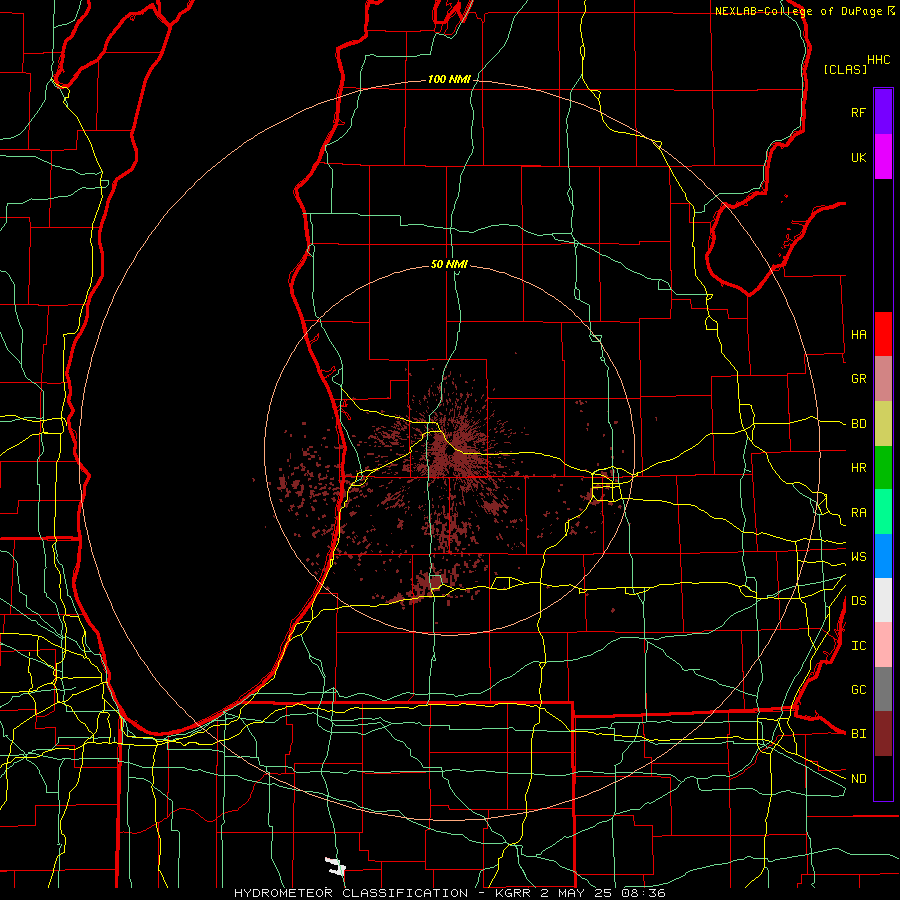
Task: Click the ND legend label
Action: pyautogui.click(x=859, y=779)
